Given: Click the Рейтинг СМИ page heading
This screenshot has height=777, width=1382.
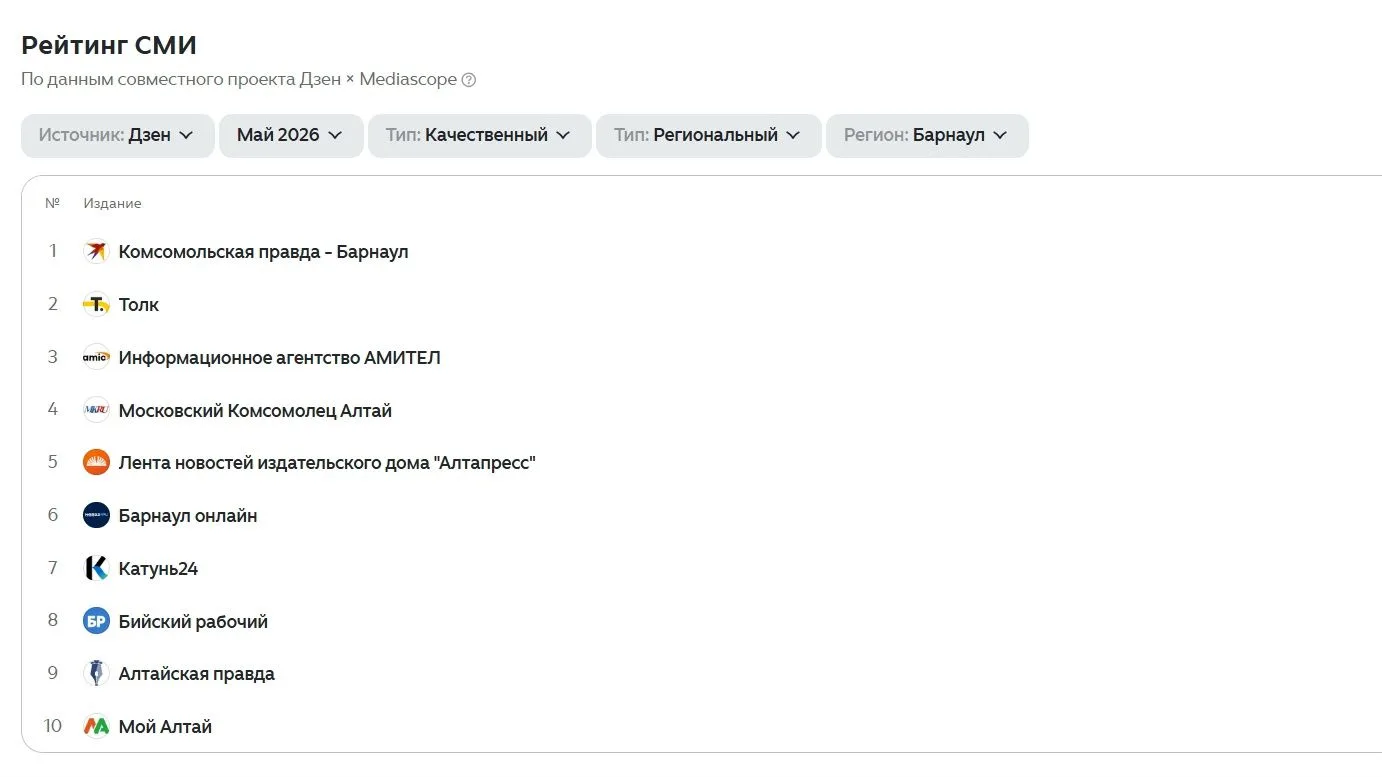Looking at the screenshot, I should coord(109,45).
